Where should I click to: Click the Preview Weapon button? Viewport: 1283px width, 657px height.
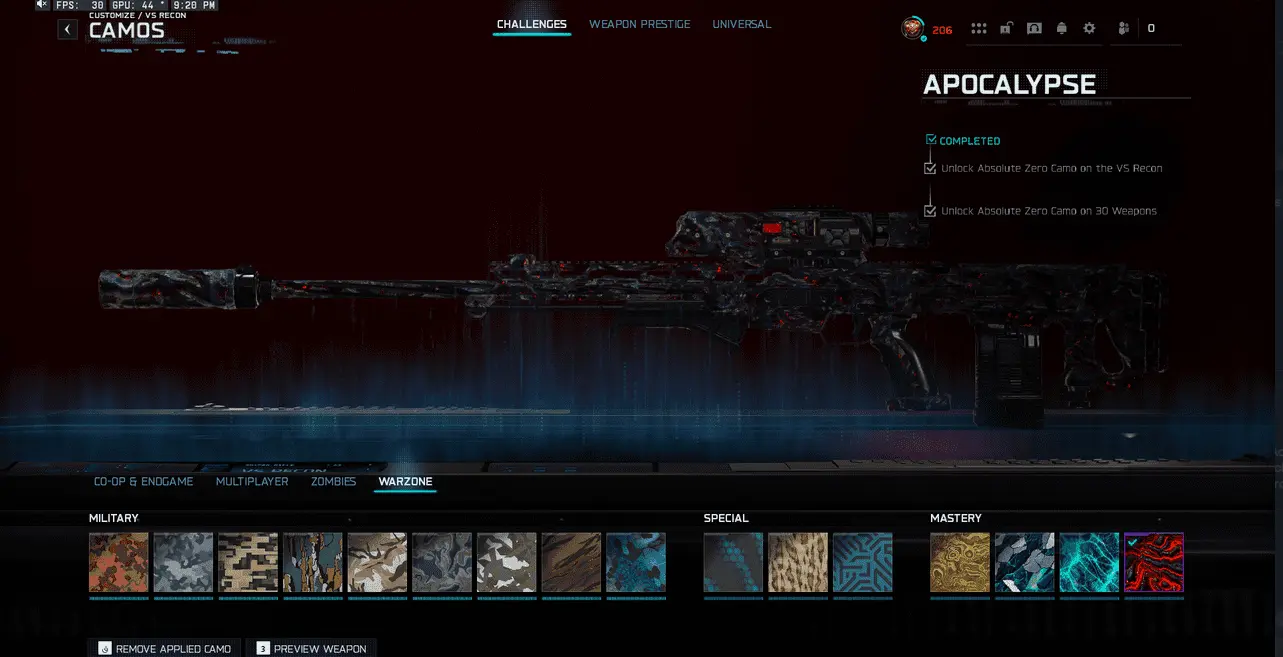tap(311, 649)
